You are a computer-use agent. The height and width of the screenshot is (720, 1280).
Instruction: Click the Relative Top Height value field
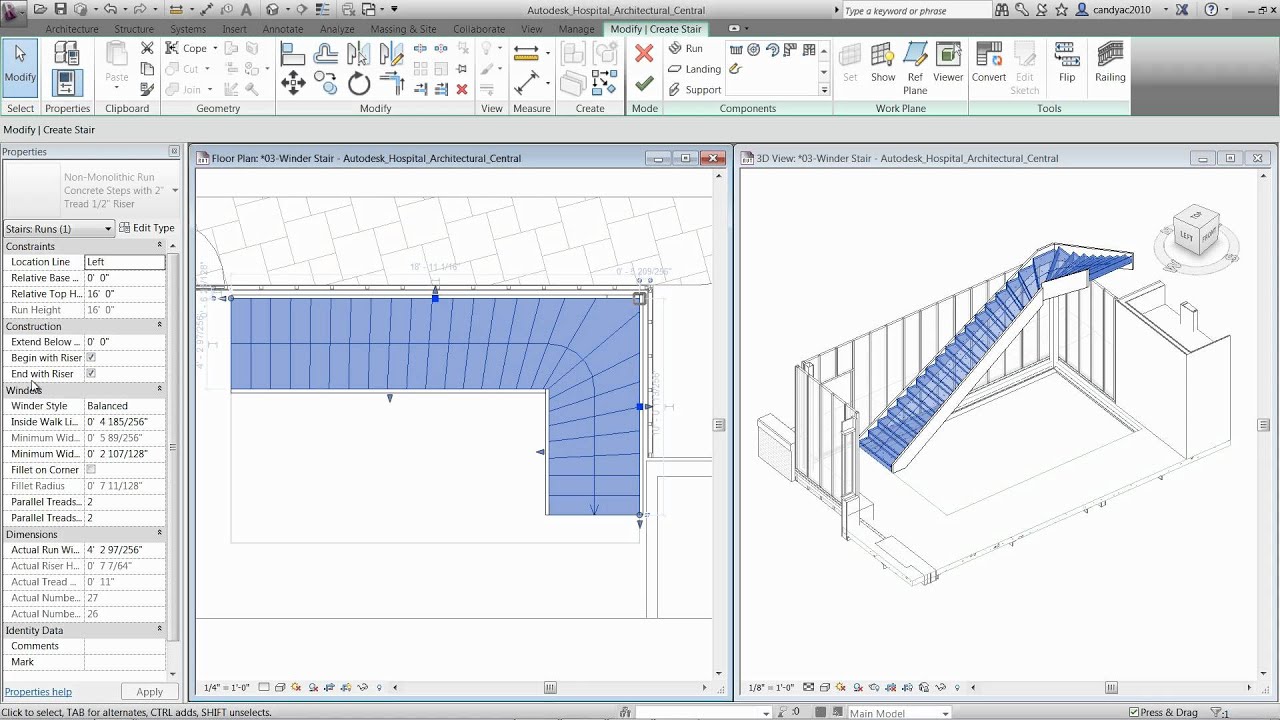[125, 294]
